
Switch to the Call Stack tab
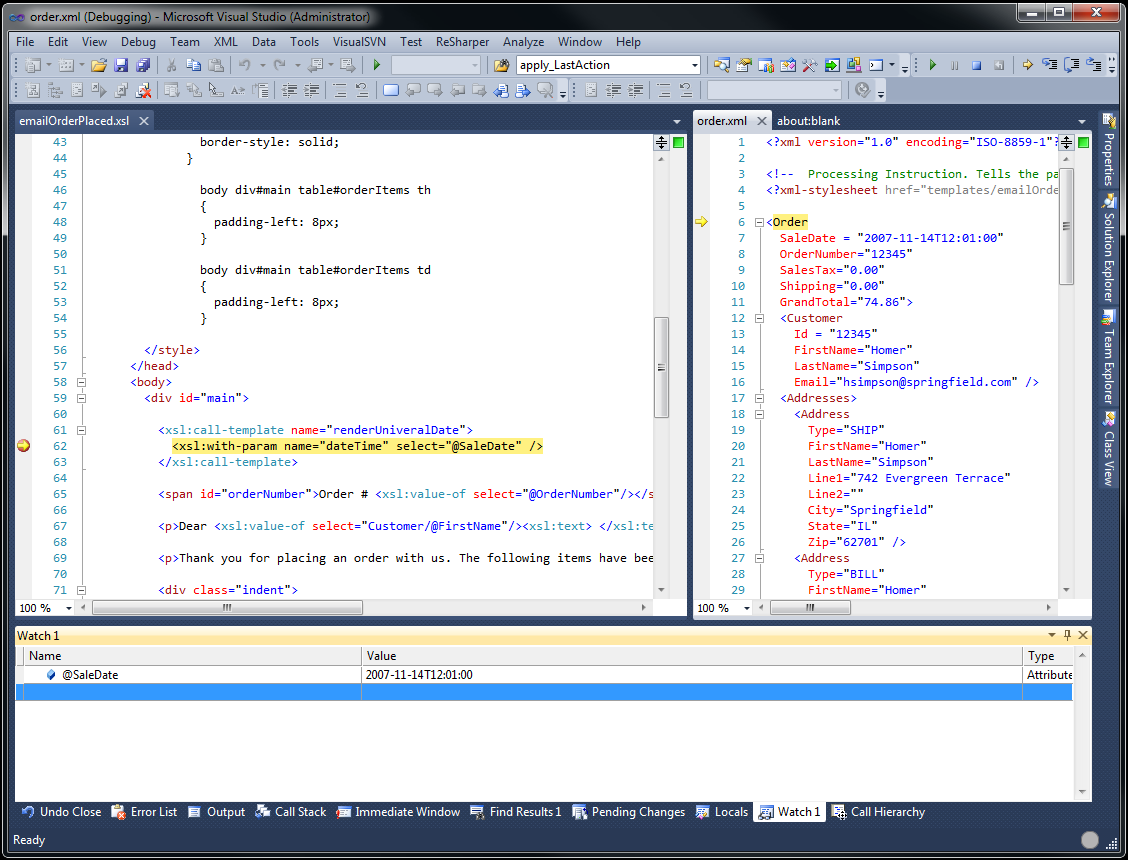(x=291, y=812)
